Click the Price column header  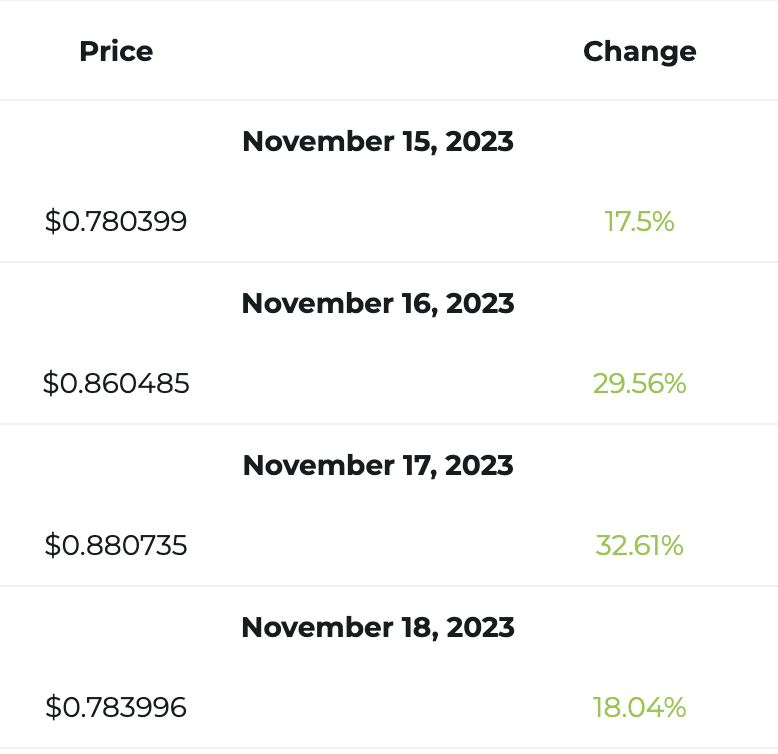click(116, 52)
